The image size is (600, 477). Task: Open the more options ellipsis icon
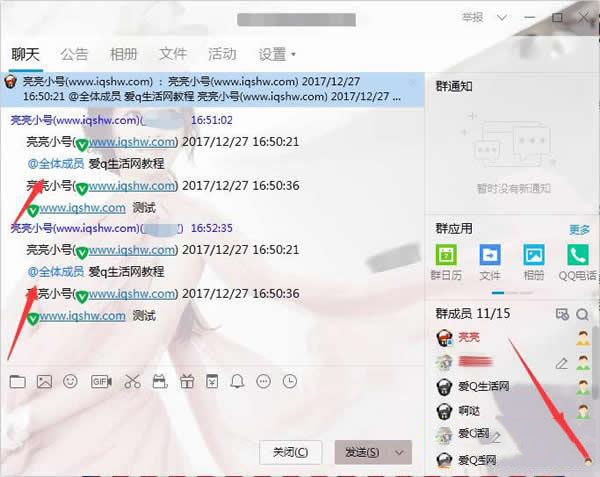click(x=264, y=381)
